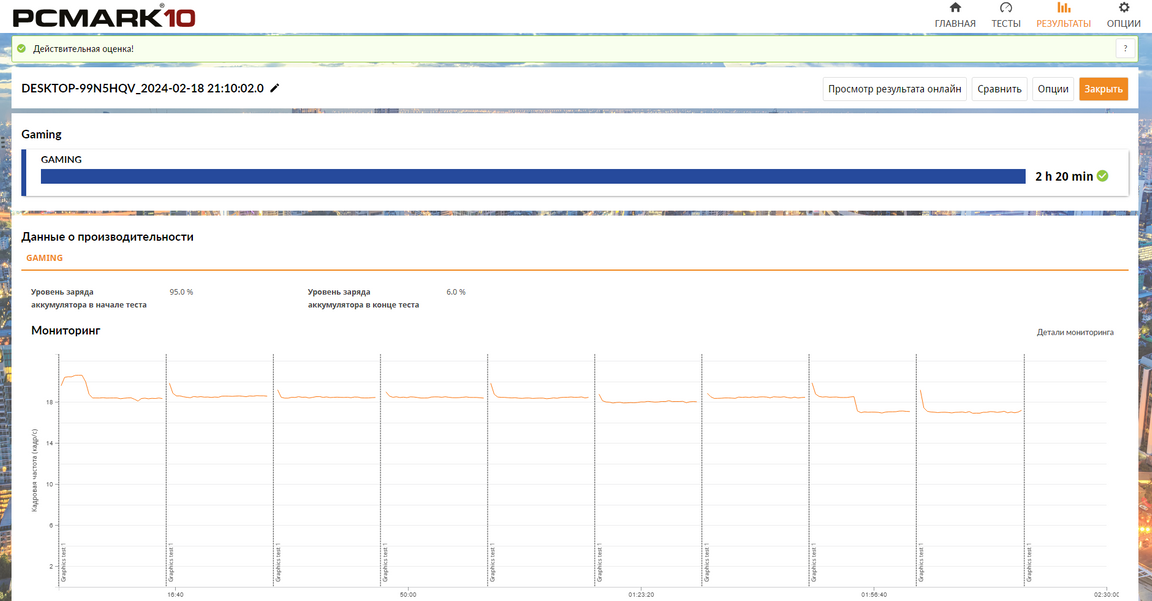This screenshot has height=601, width=1152.
Task: Click the 50:00 time axis label
Action: point(408,594)
